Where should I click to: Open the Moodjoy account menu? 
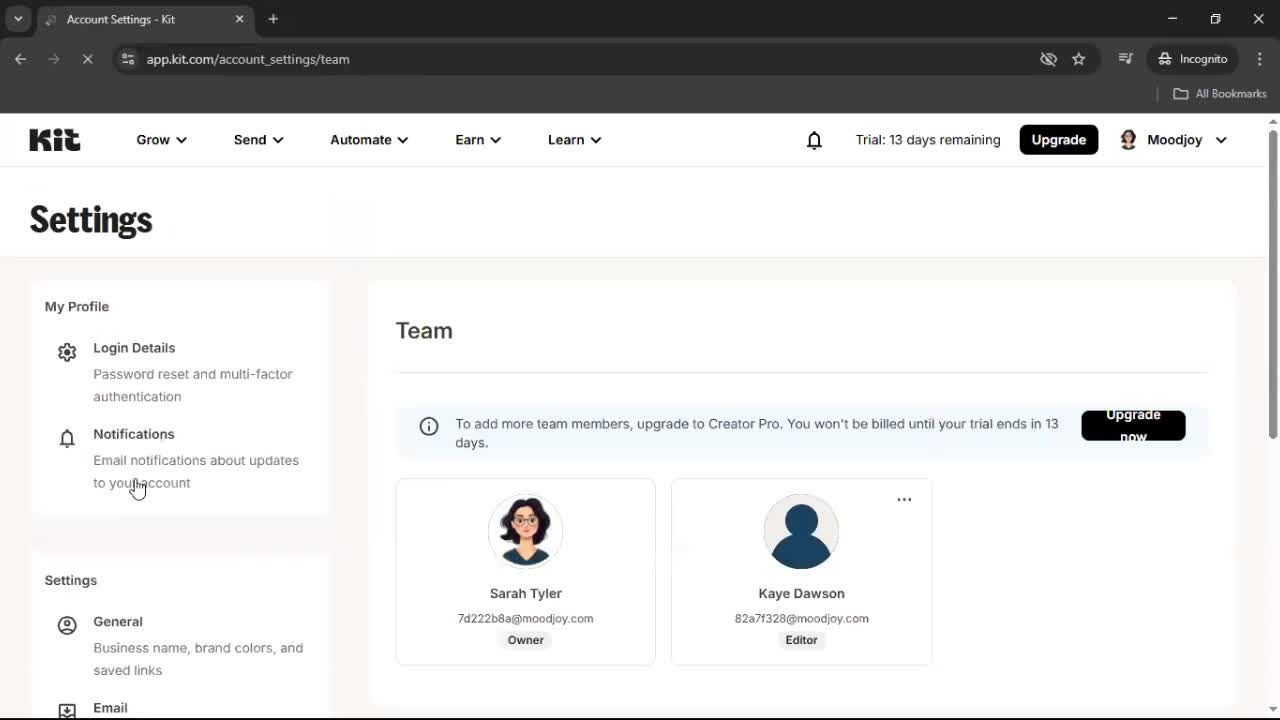1173,140
